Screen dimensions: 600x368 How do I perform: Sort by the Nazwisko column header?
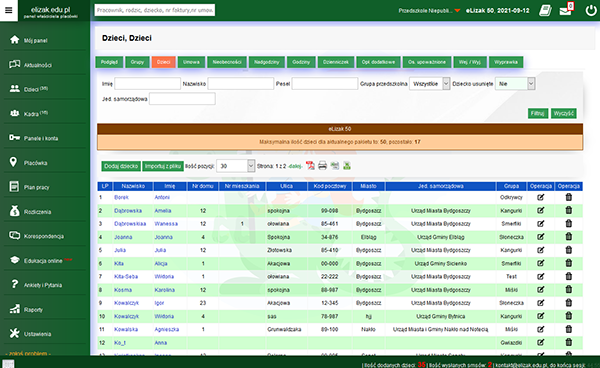(x=133, y=186)
